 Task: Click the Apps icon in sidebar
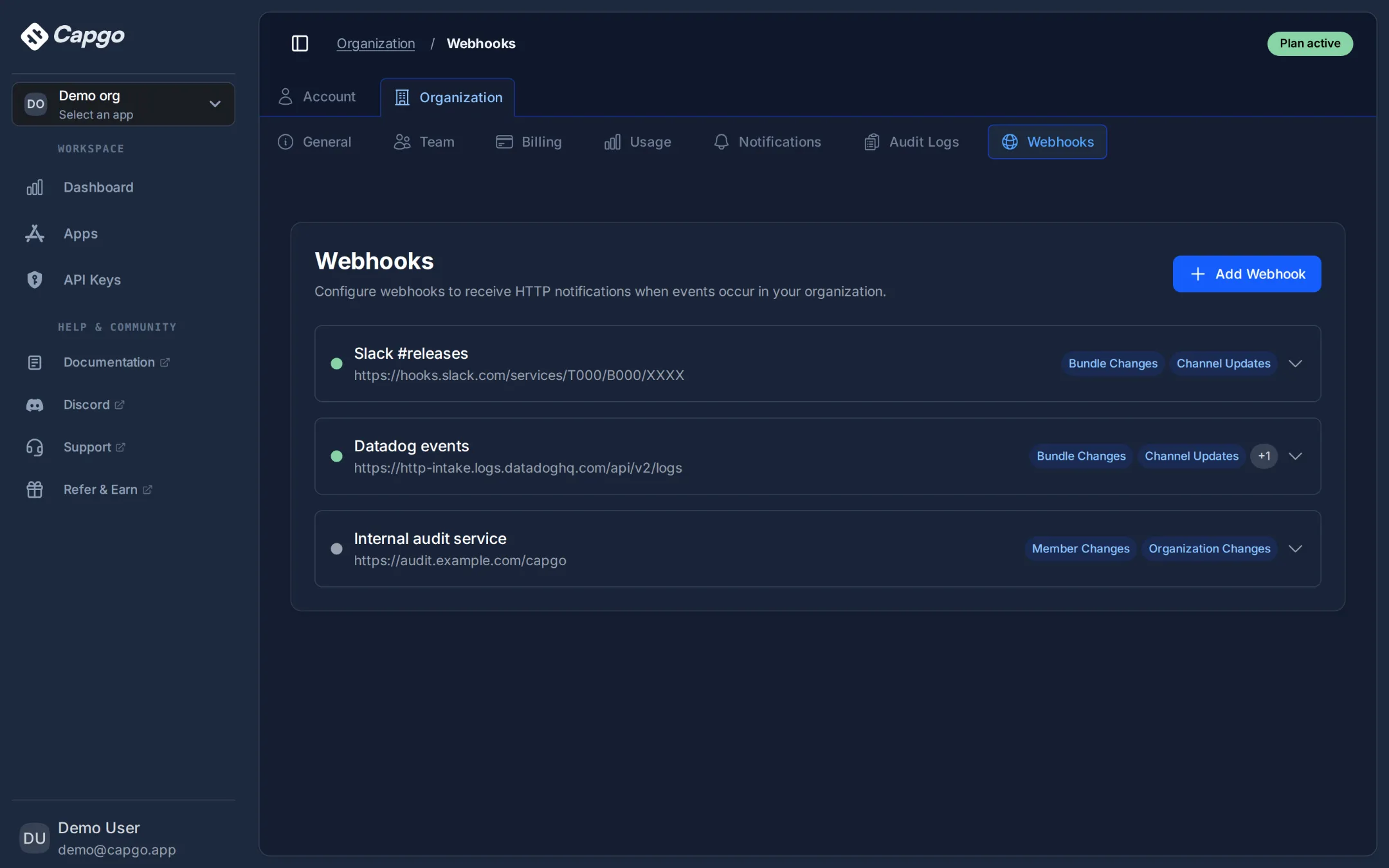tap(35, 233)
